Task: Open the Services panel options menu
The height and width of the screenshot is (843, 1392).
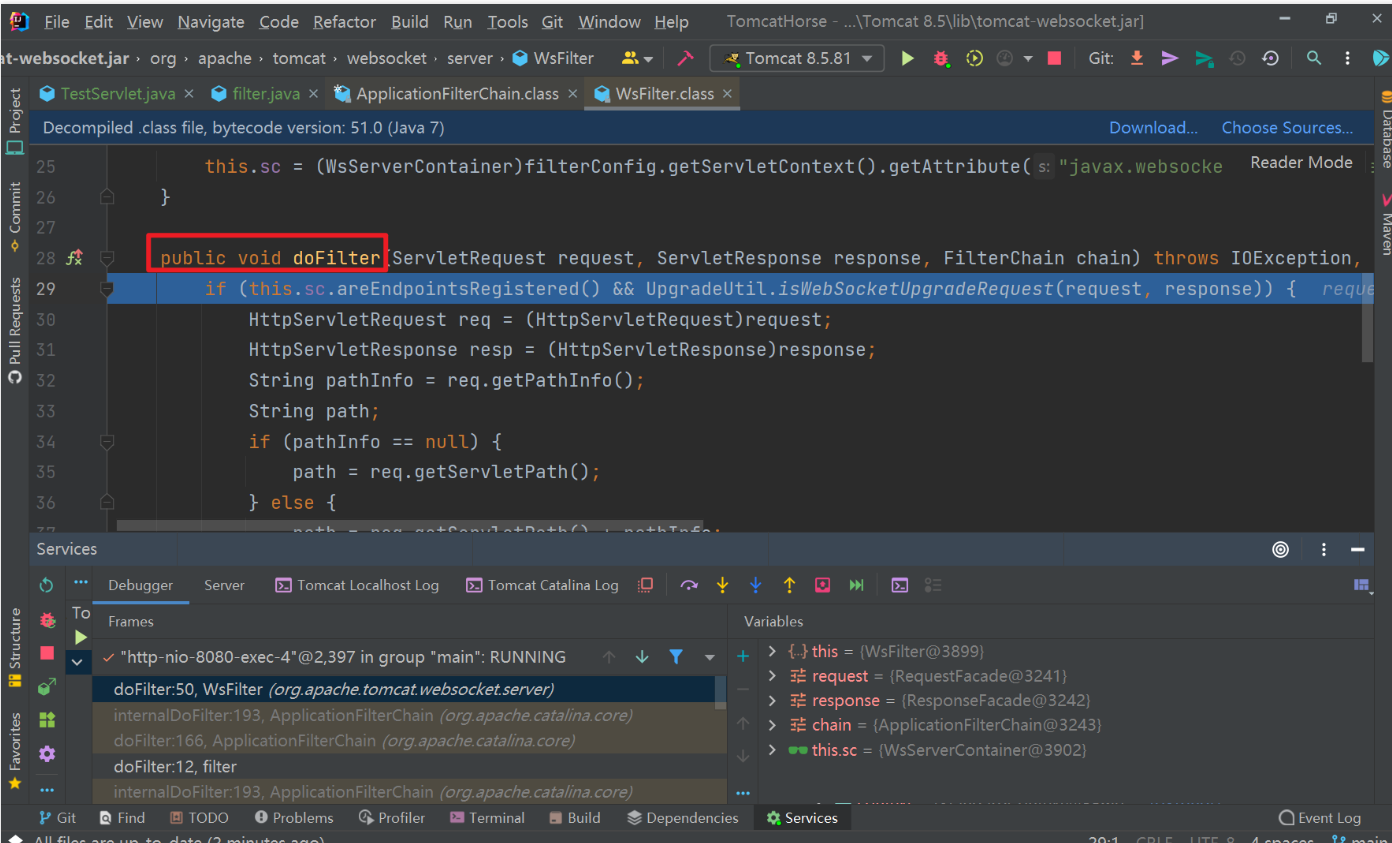Action: [1324, 549]
